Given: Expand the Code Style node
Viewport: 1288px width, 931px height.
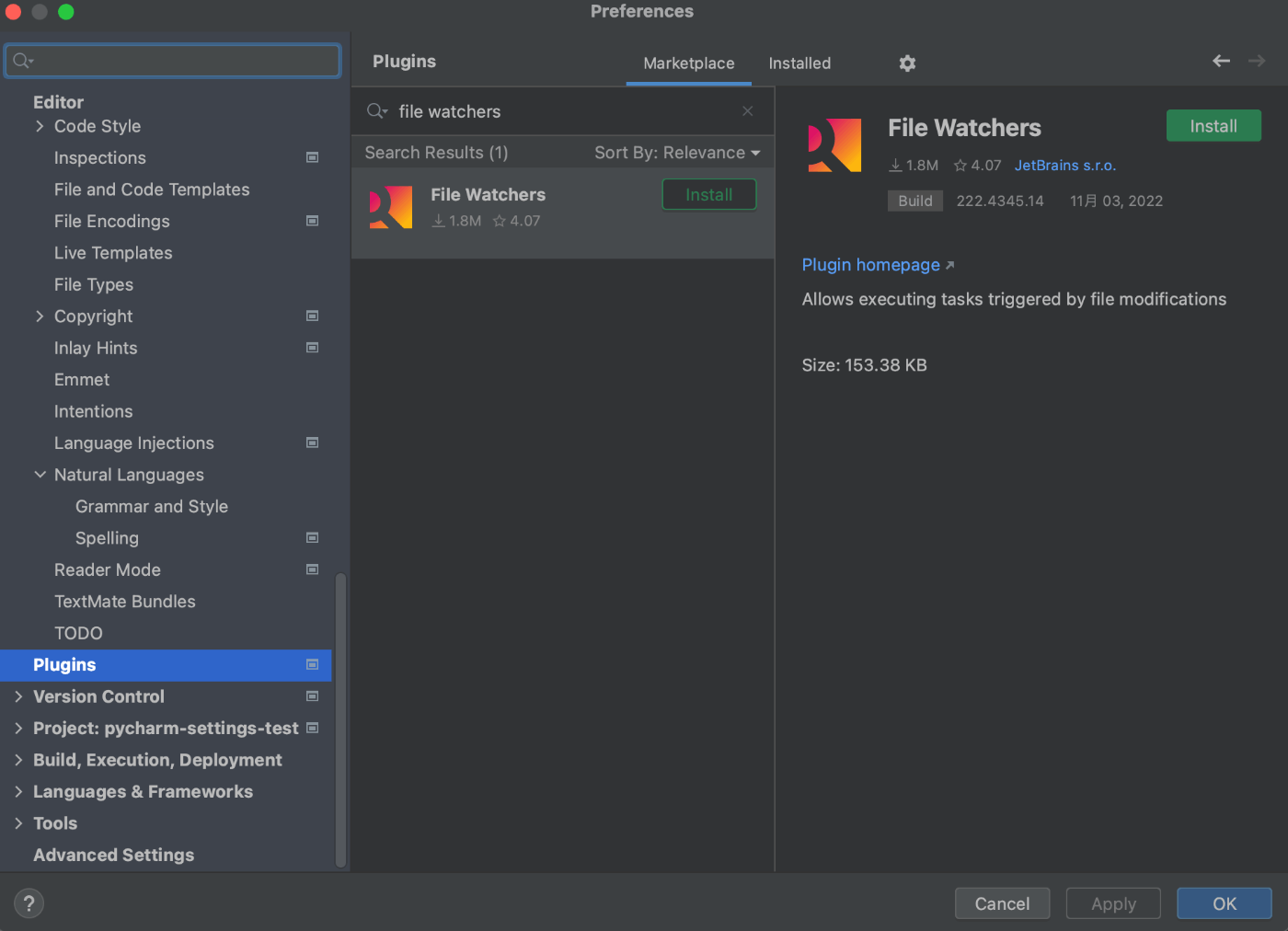Looking at the screenshot, I should coord(40,126).
